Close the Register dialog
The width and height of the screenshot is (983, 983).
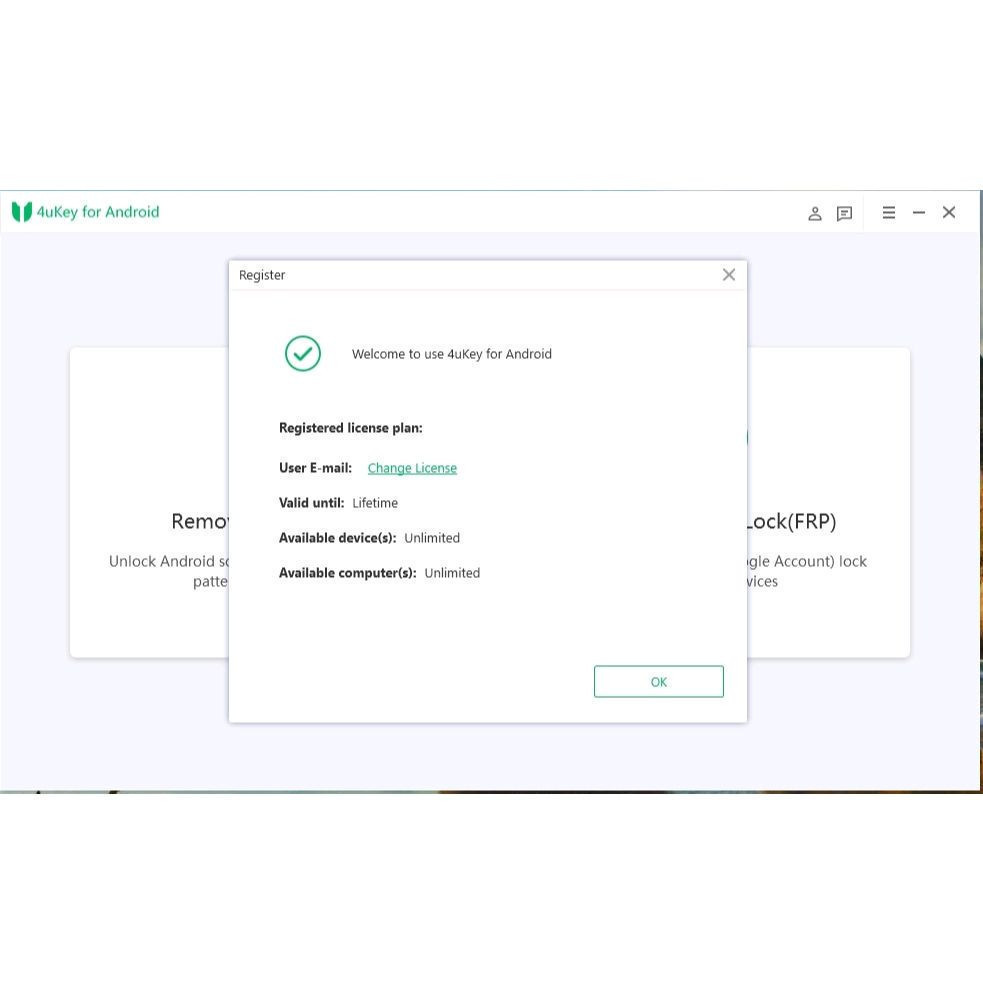pos(728,275)
